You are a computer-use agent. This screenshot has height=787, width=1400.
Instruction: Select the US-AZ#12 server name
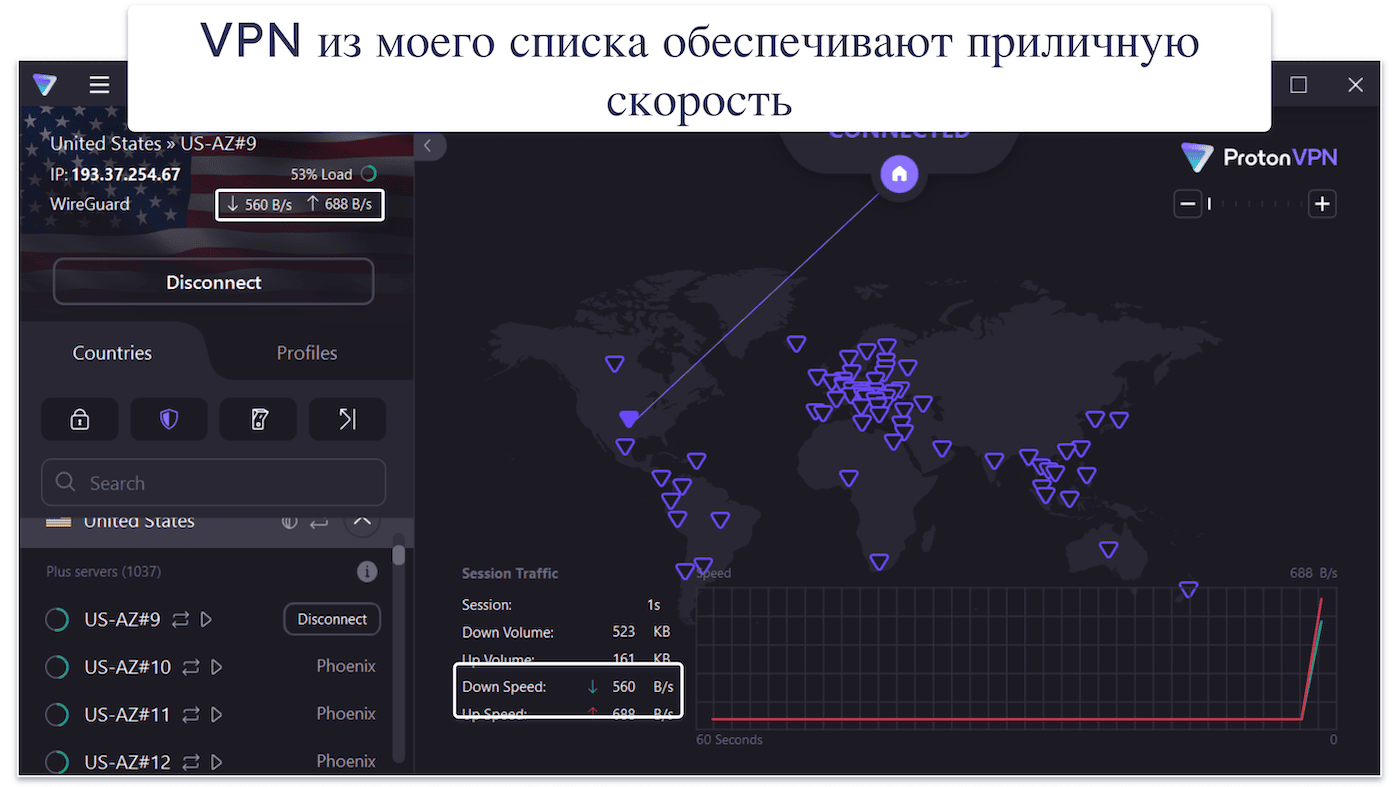pyautogui.click(x=127, y=762)
